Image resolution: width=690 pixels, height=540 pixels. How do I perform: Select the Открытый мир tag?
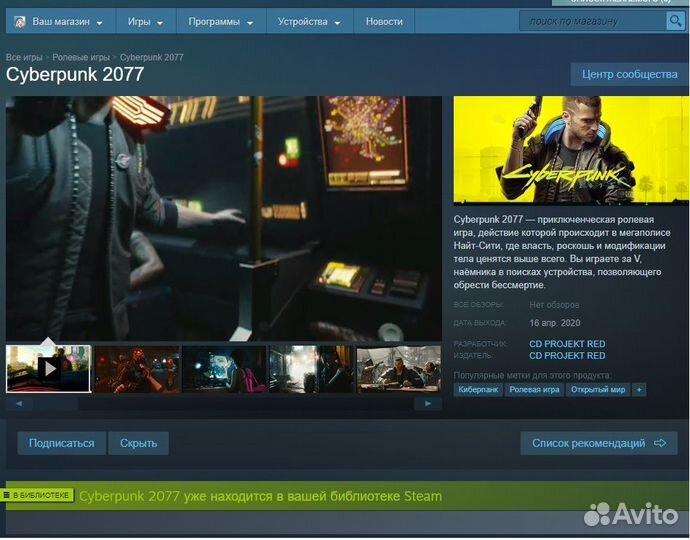click(x=598, y=389)
